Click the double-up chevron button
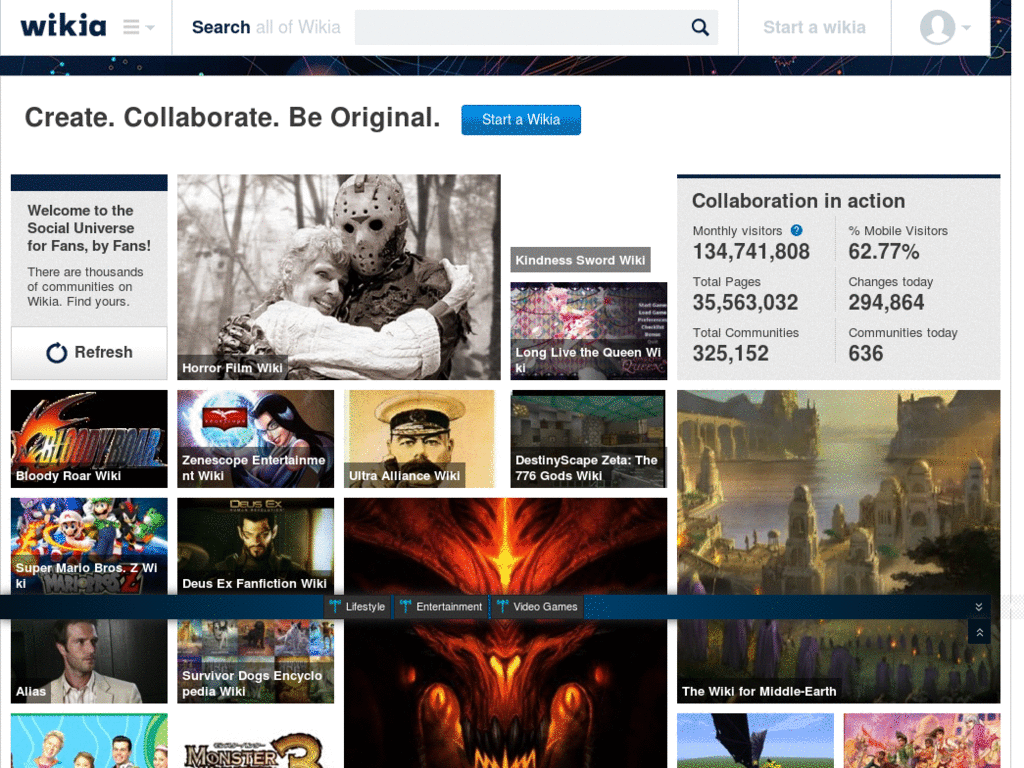Image resolution: width=1024 pixels, height=768 pixels. click(x=980, y=632)
